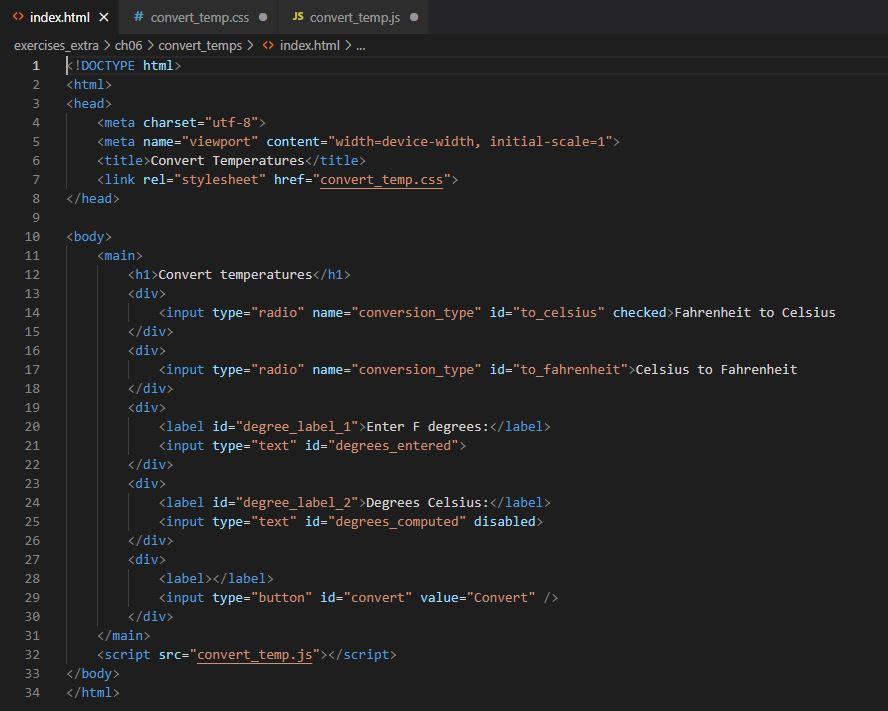
Task: Click line number 14 in the gutter
Action: pyautogui.click(x=32, y=312)
